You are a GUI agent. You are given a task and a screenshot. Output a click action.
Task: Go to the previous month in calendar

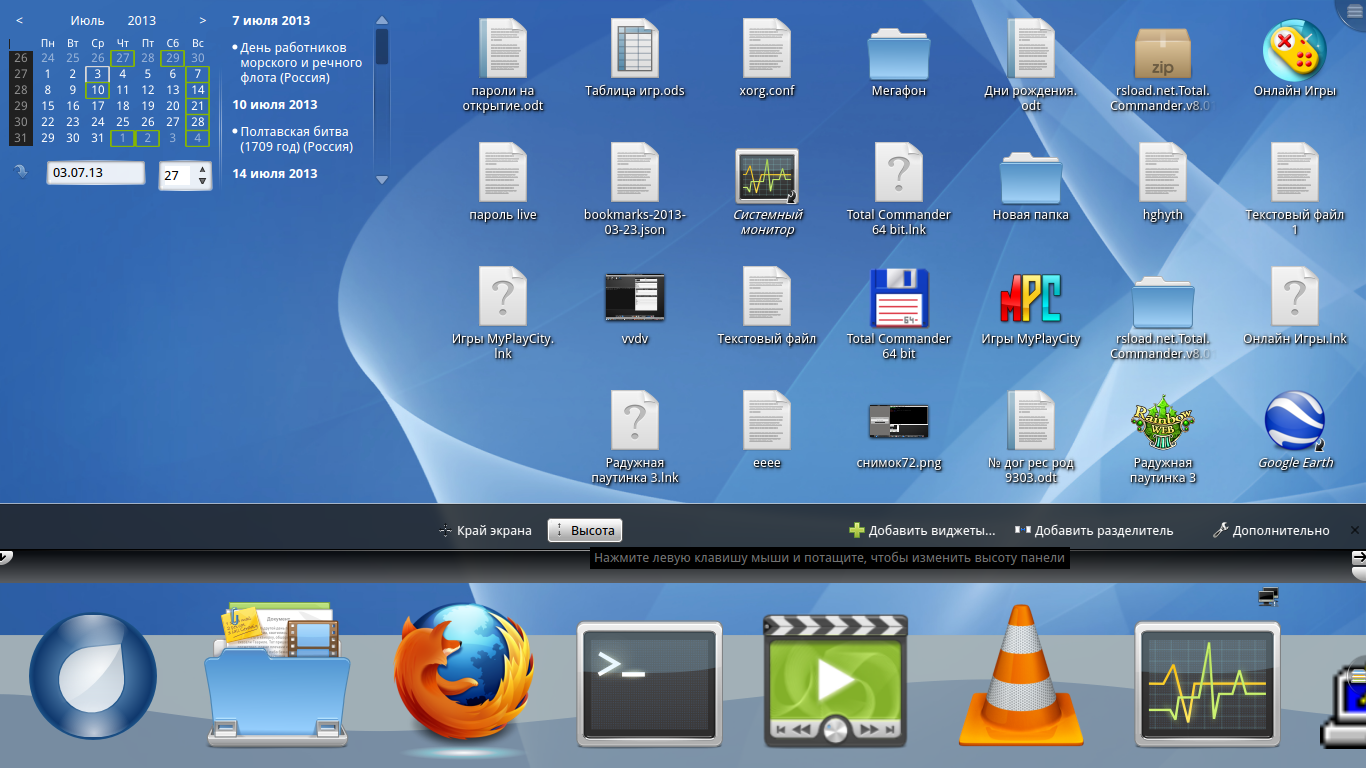tap(20, 20)
